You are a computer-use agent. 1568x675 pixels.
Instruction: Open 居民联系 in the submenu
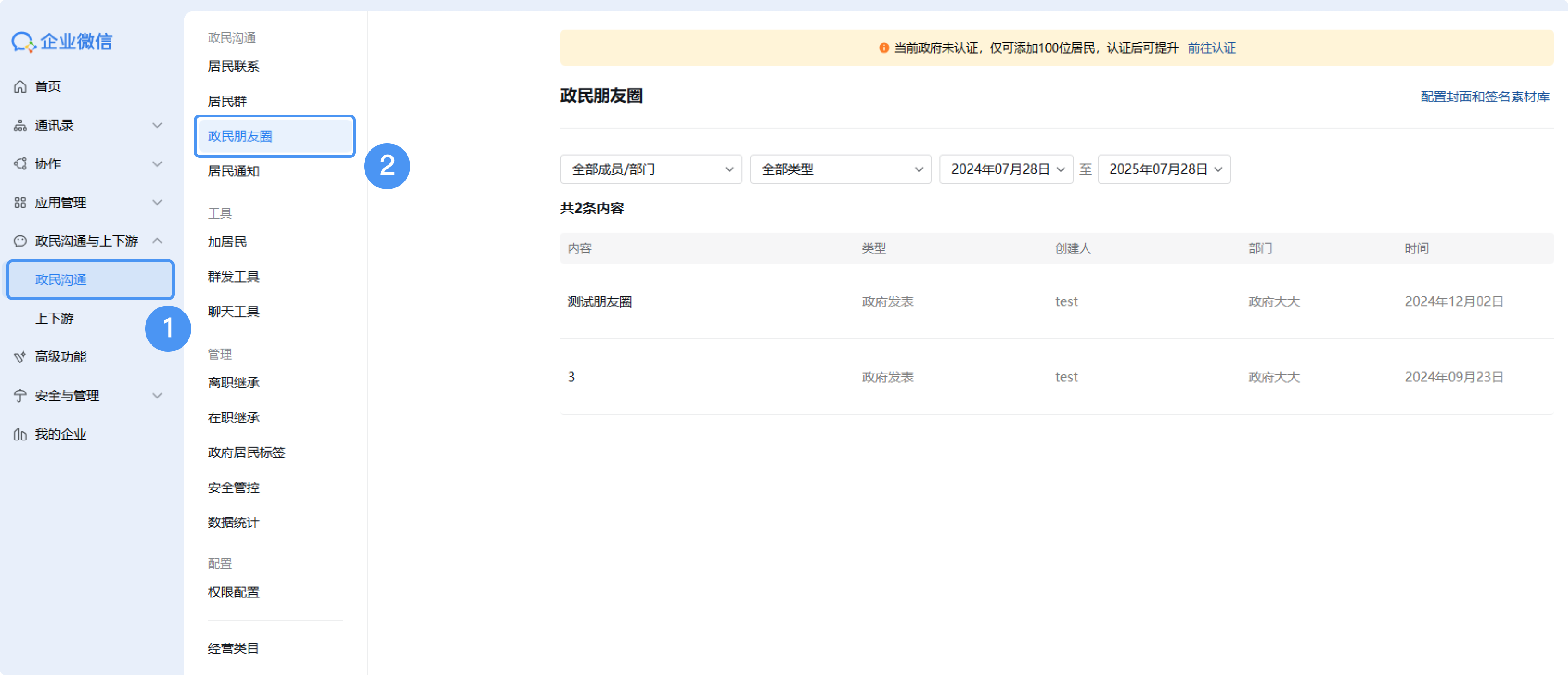(x=233, y=66)
